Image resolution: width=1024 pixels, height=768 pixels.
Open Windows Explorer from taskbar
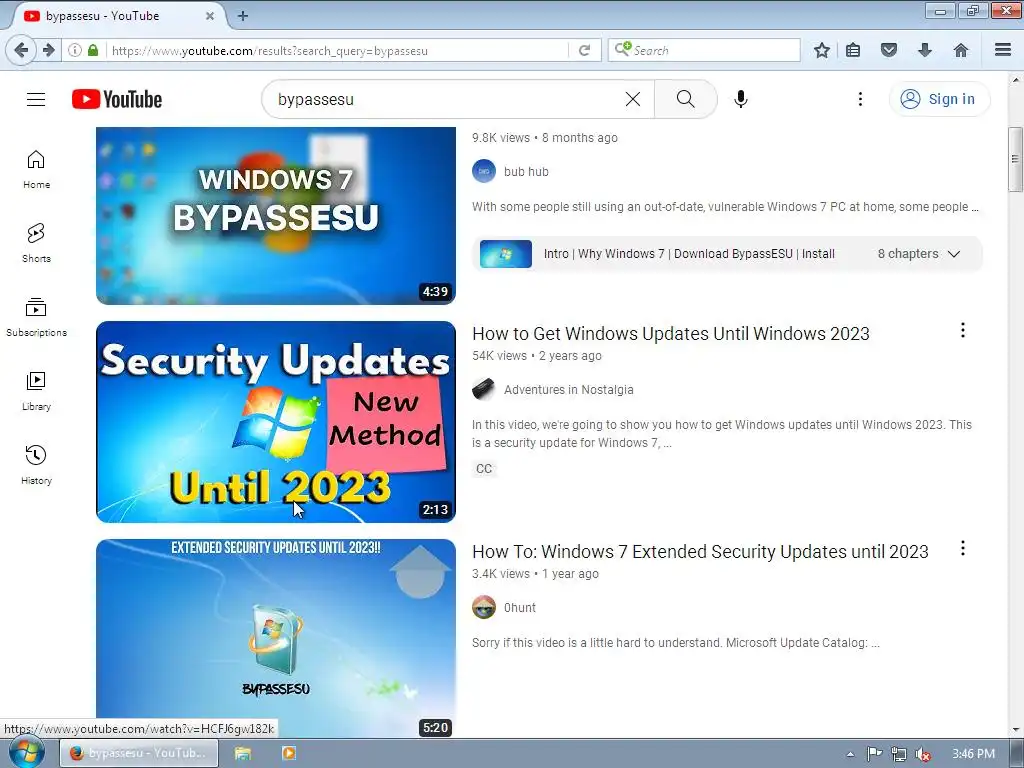tap(243, 754)
